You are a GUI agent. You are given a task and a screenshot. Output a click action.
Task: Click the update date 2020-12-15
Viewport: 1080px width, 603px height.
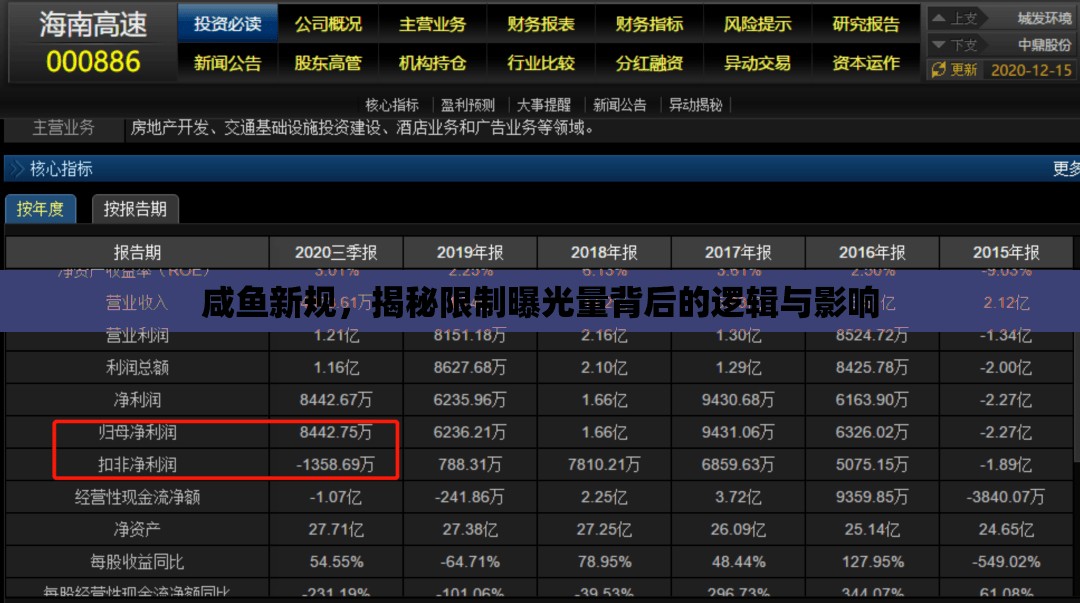point(1031,70)
